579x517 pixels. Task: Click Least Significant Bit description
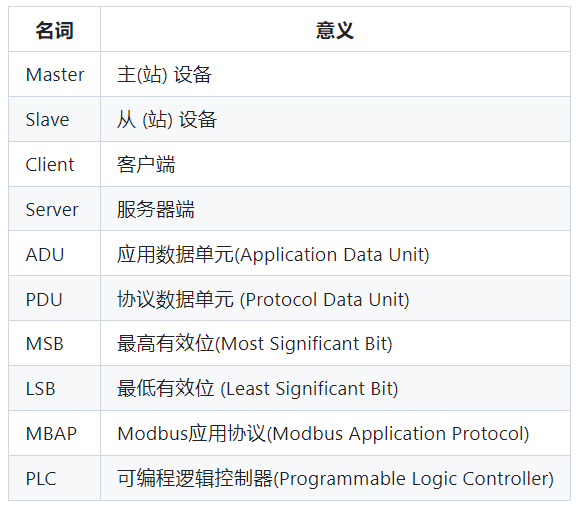258,389
